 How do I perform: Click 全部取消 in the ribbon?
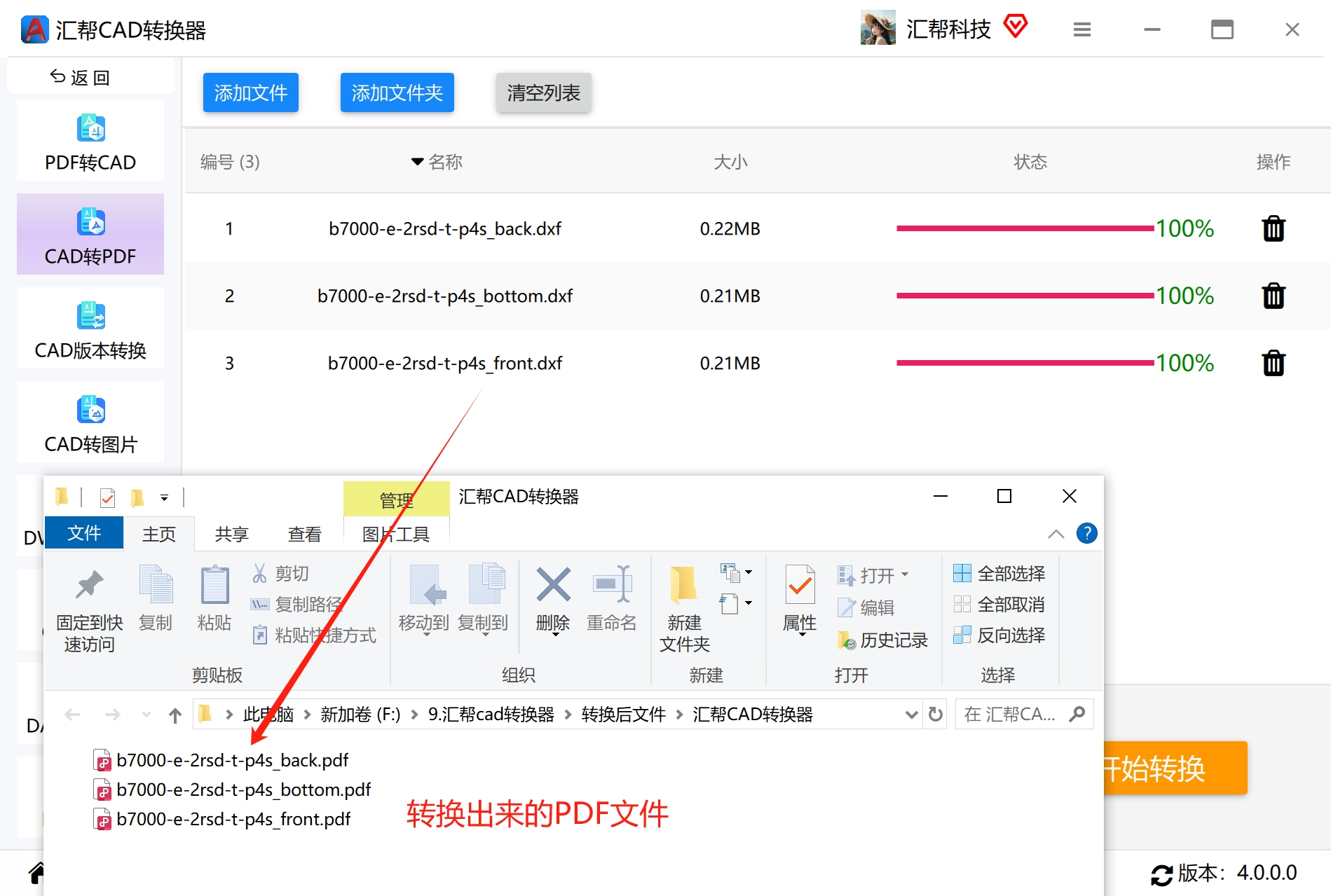(999, 604)
